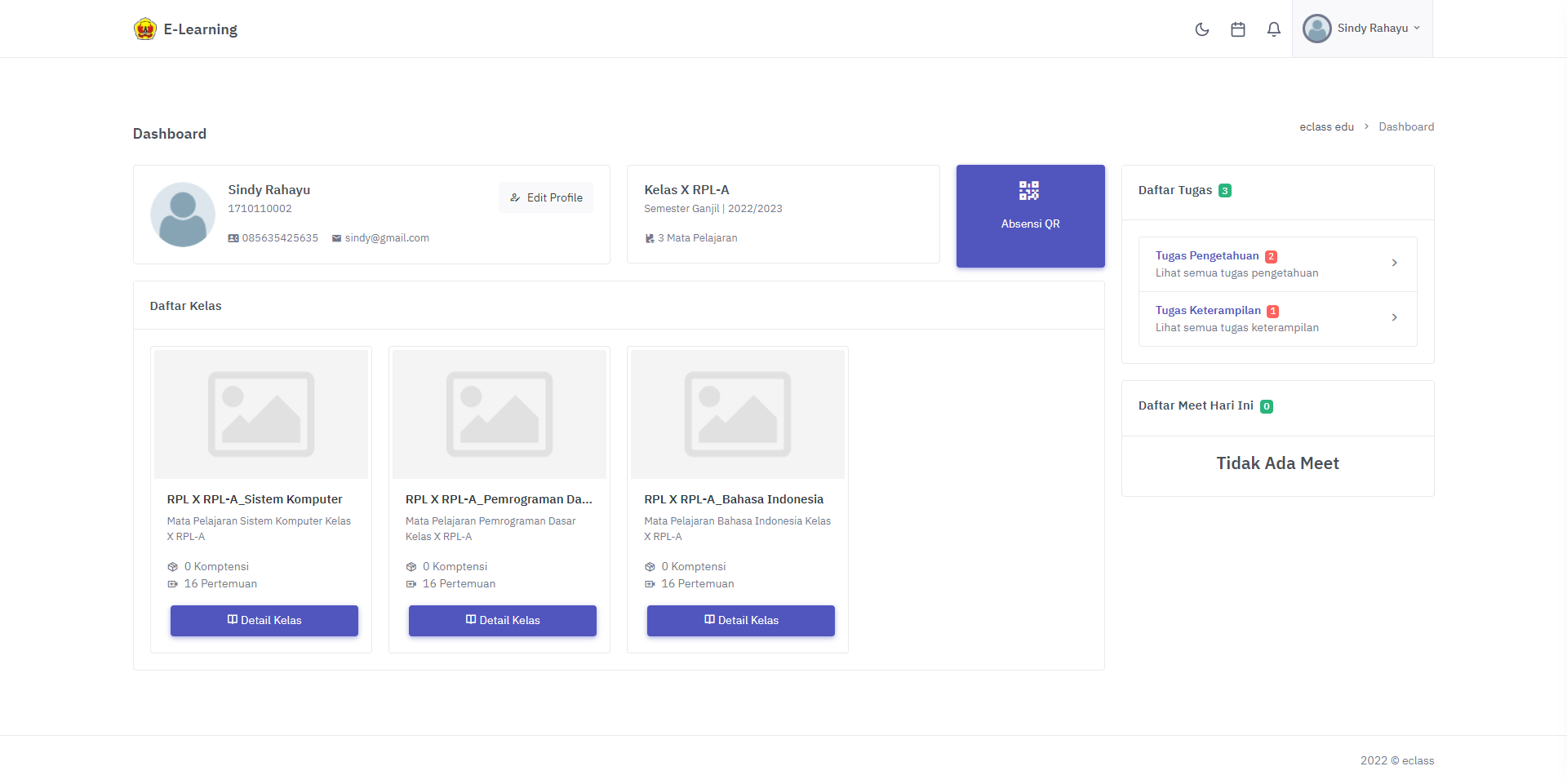Screen dimensions: 1567x784
Task: Expand the Tugas Keterampilan chevron arrow
Action: [x=1394, y=317]
